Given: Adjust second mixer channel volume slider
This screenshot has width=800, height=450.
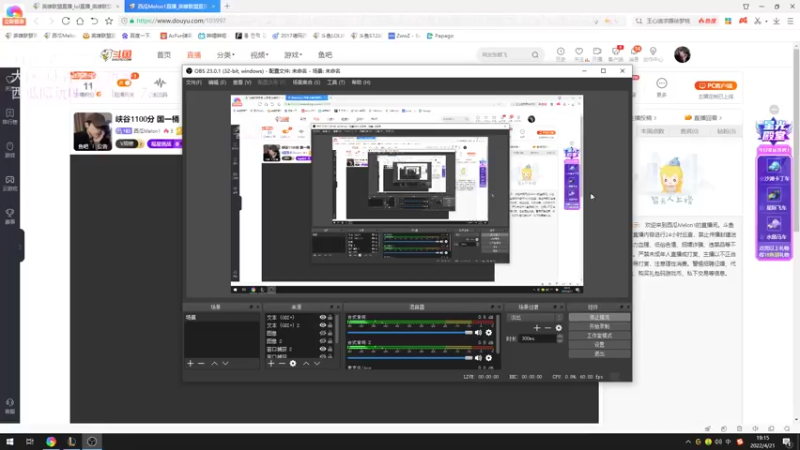Looking at the screenshot, I should tap(410, 358).
